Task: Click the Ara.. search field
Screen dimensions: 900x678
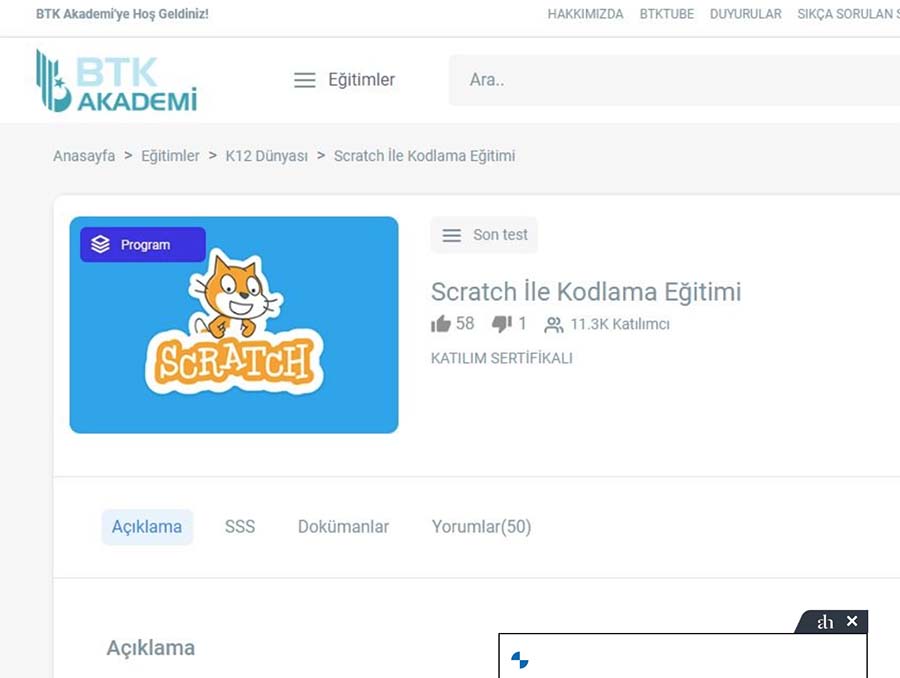Action: click(674, 80)
